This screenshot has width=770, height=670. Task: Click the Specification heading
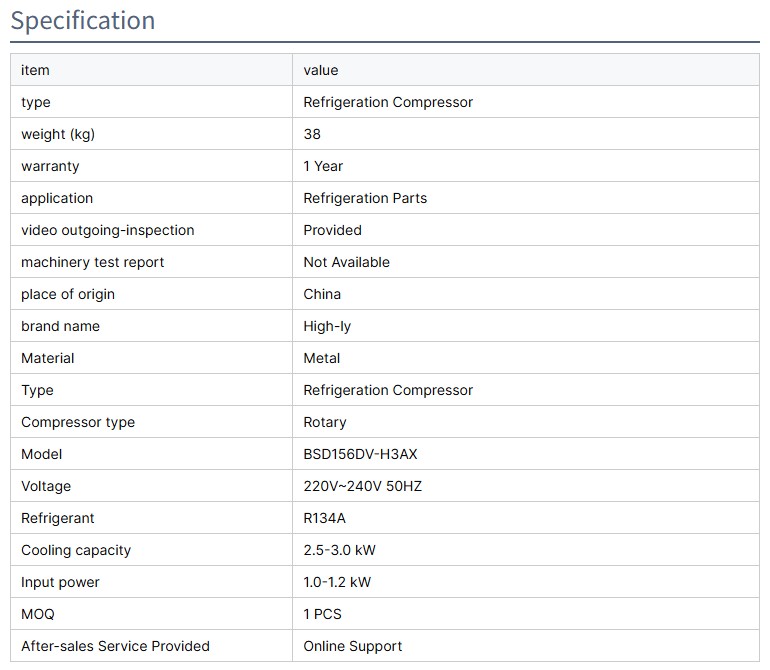tap(83, 21)
